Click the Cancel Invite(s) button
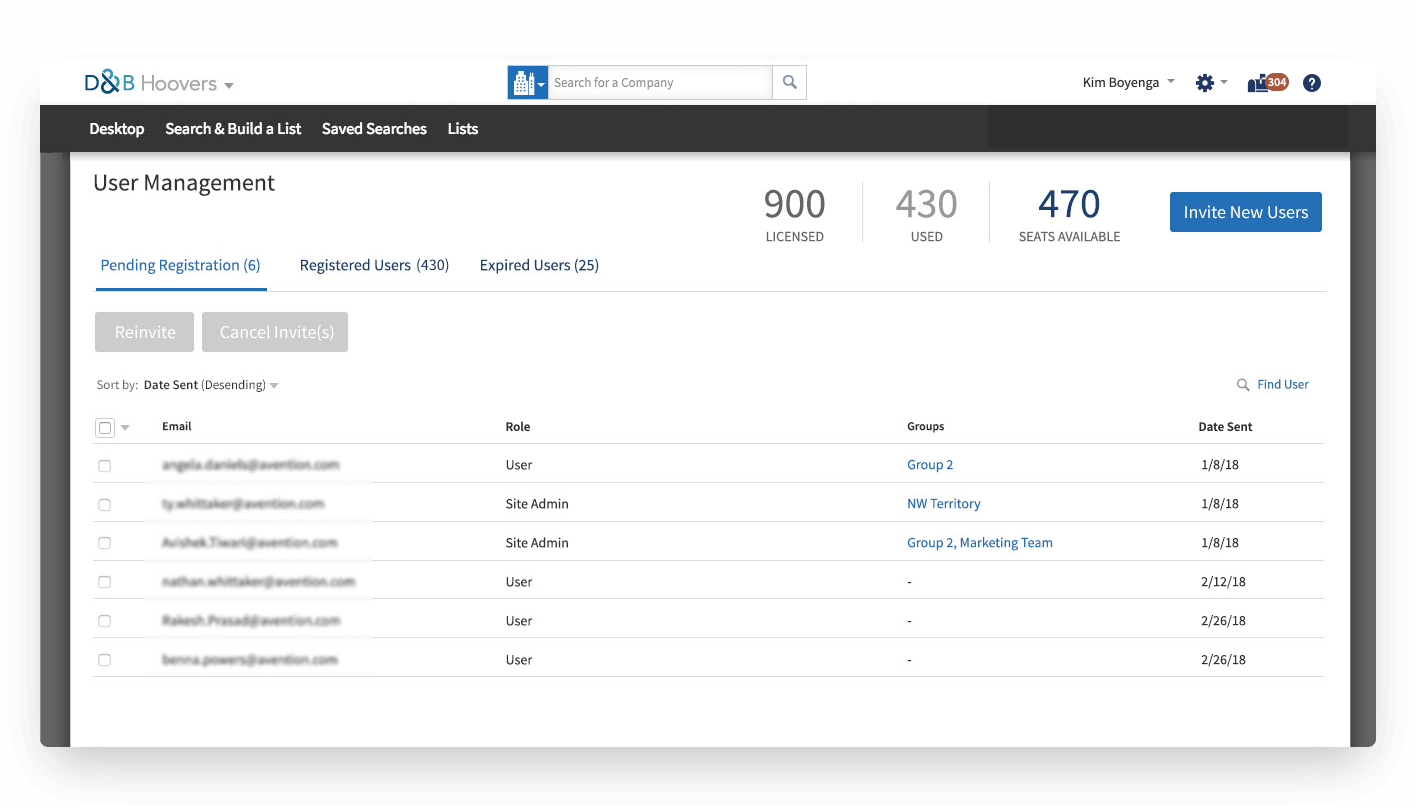Viewport: 1416px width, 807px height. point(275,331)
